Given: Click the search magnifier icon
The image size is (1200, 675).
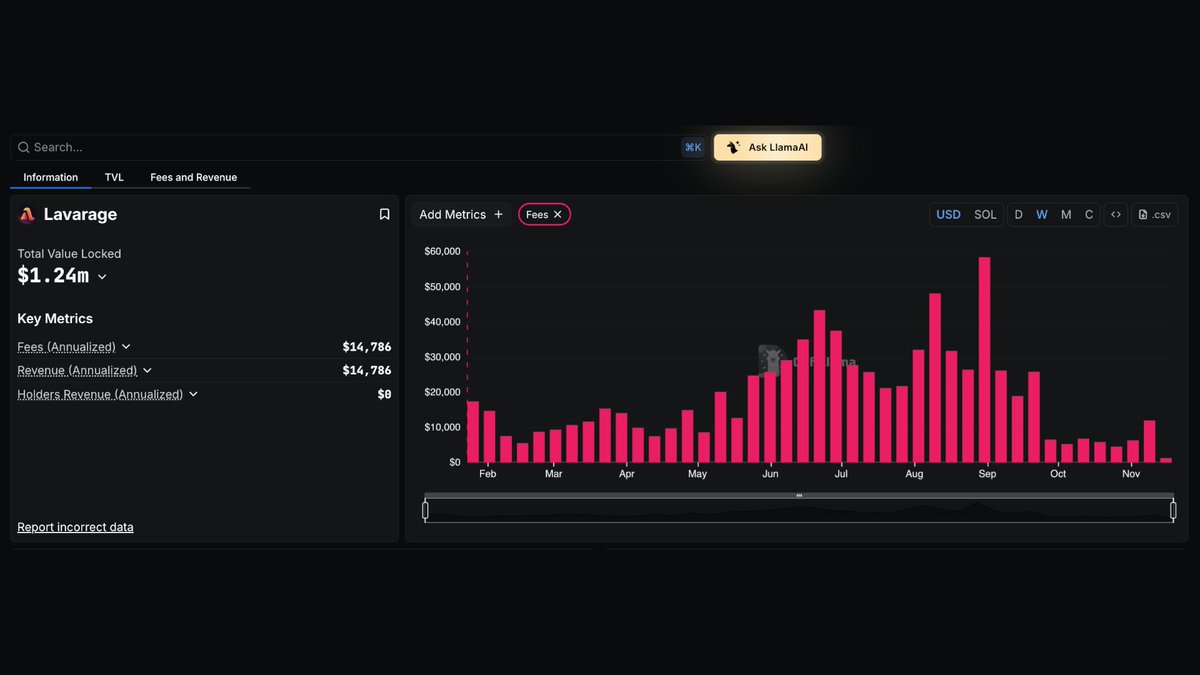Looking at the screenshot, I should pos(24,147).
